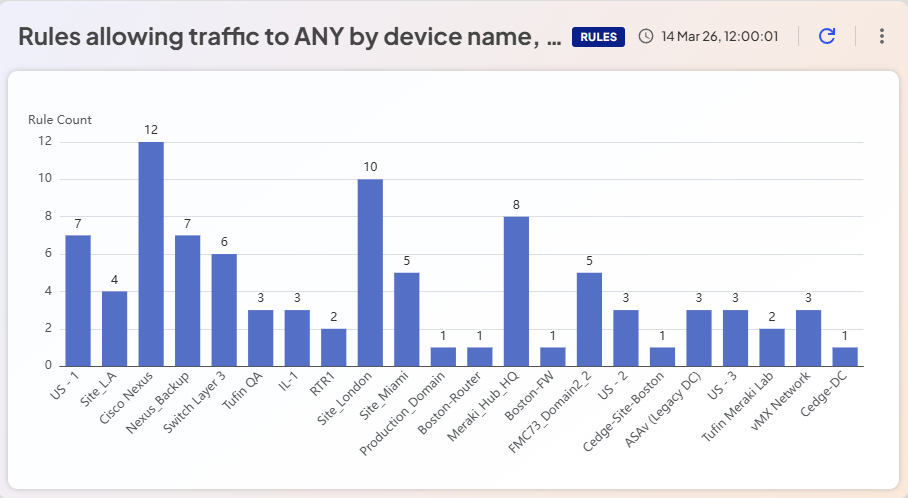Select the Site_Miami bar

pos(407,320)
